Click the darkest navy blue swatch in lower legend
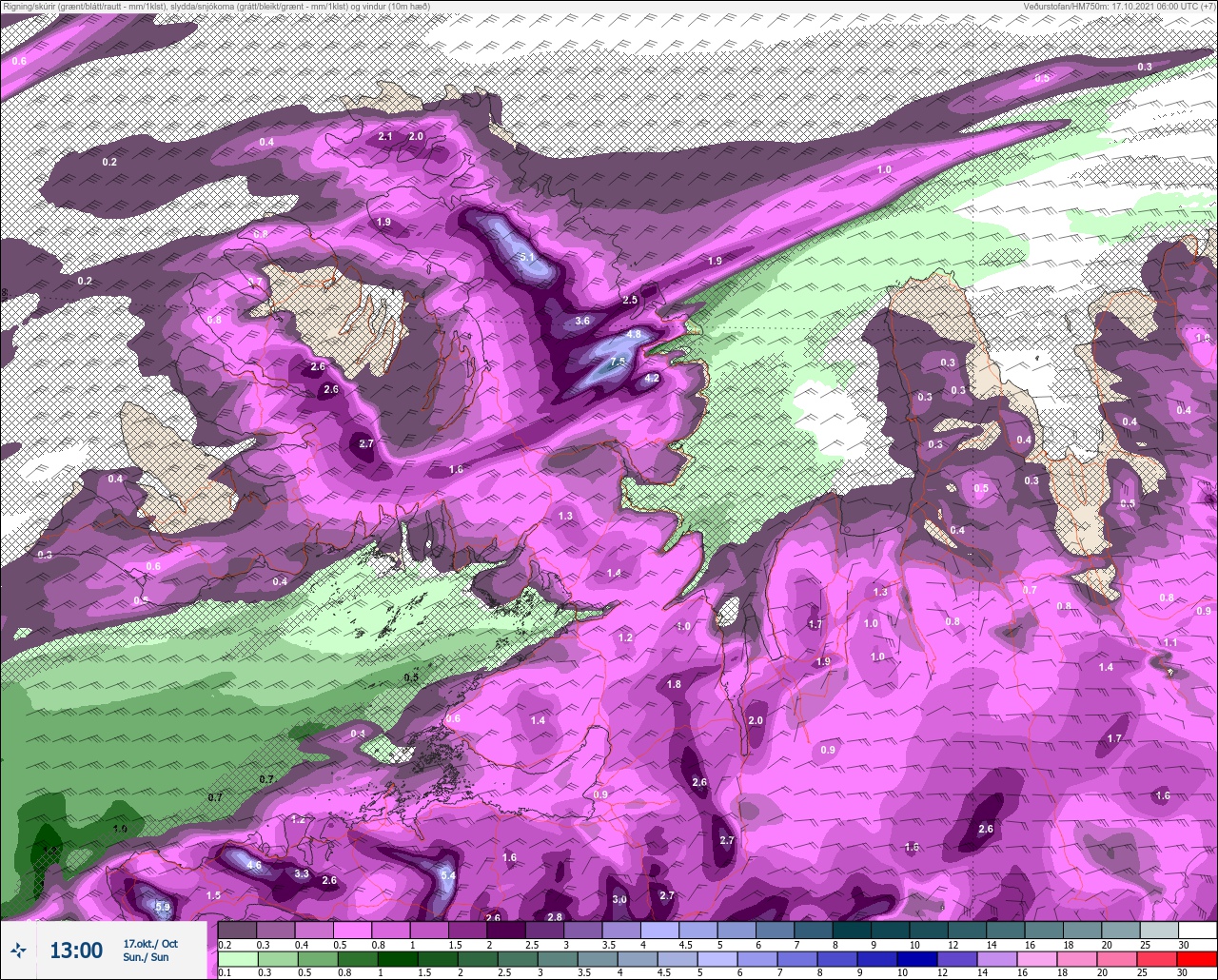This screenshot has width=1218, height=980. (x=917, y=959)
